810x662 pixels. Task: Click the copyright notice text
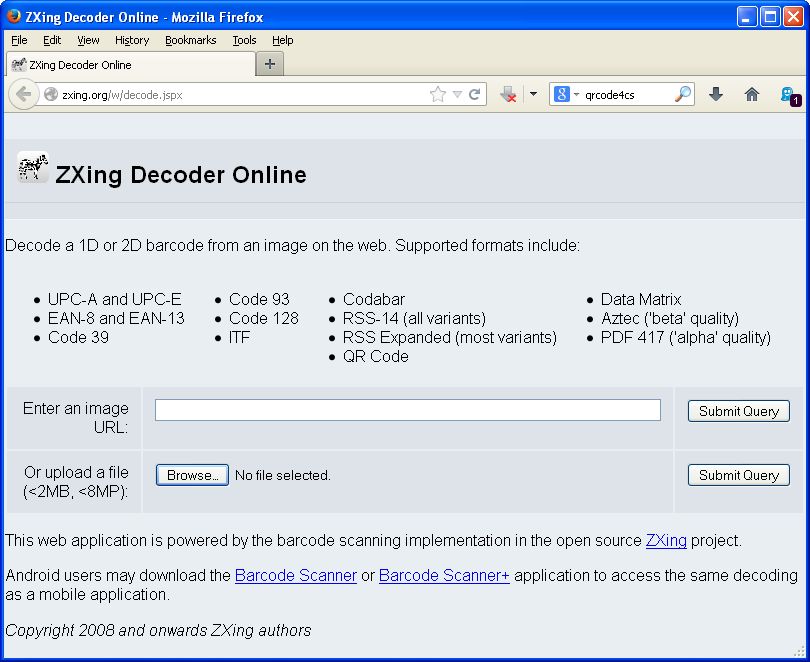[158, 631]
